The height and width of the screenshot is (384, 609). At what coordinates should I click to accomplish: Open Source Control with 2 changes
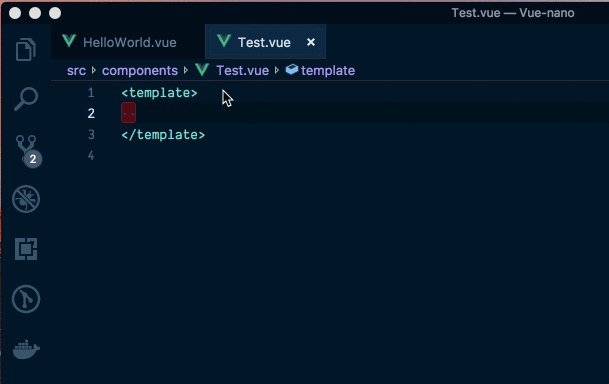28,151
